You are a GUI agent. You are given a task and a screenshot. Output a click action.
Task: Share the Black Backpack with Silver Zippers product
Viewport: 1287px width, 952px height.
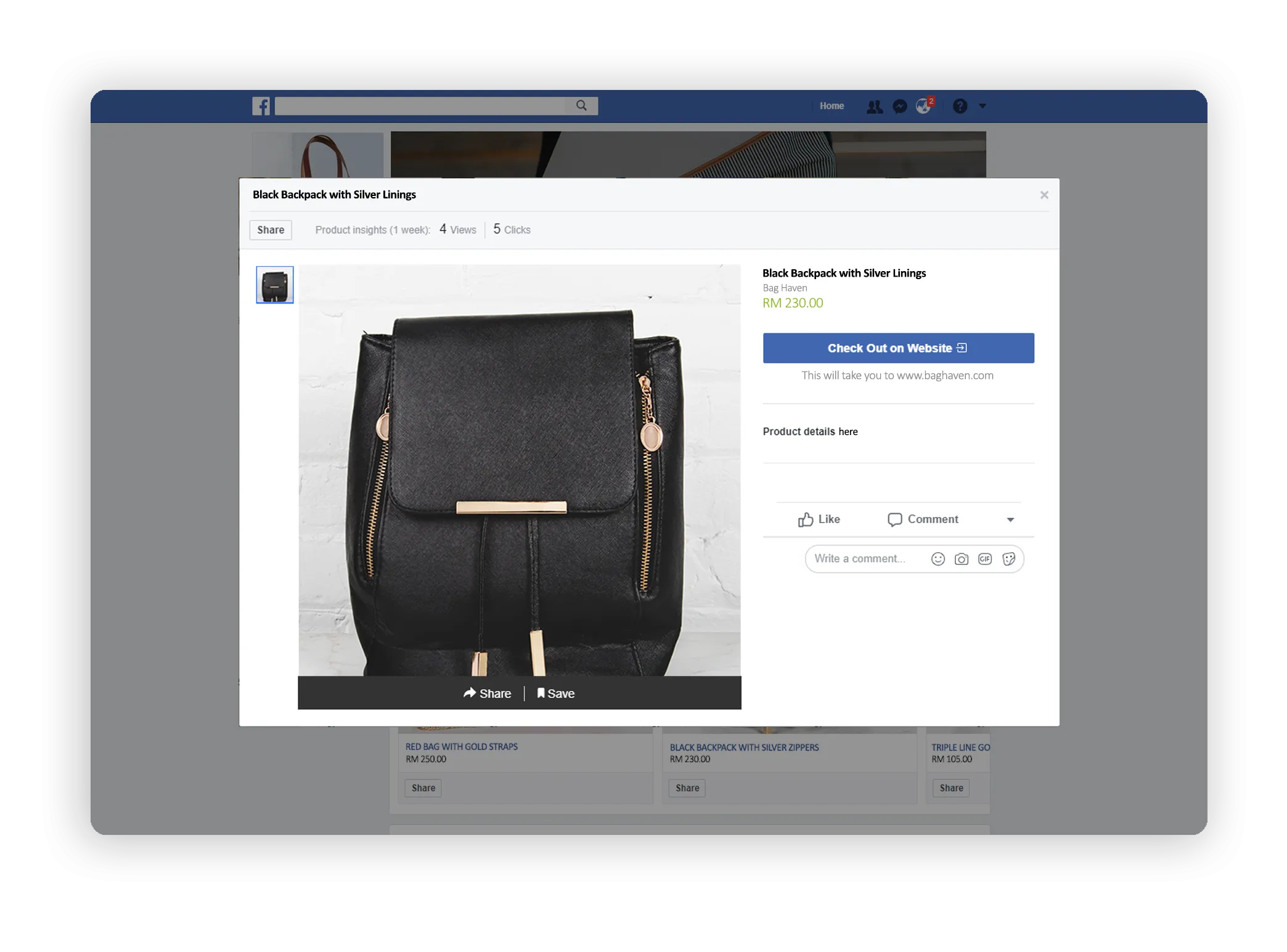coord(687,788)
